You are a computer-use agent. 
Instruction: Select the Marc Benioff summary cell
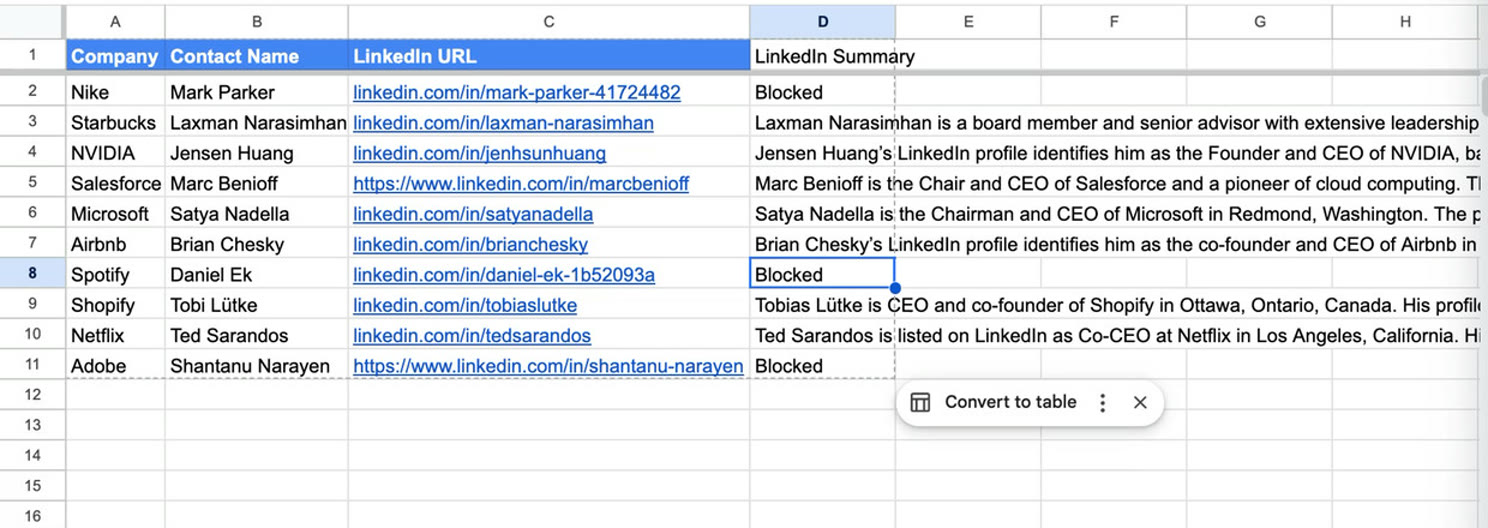[822, 184]
